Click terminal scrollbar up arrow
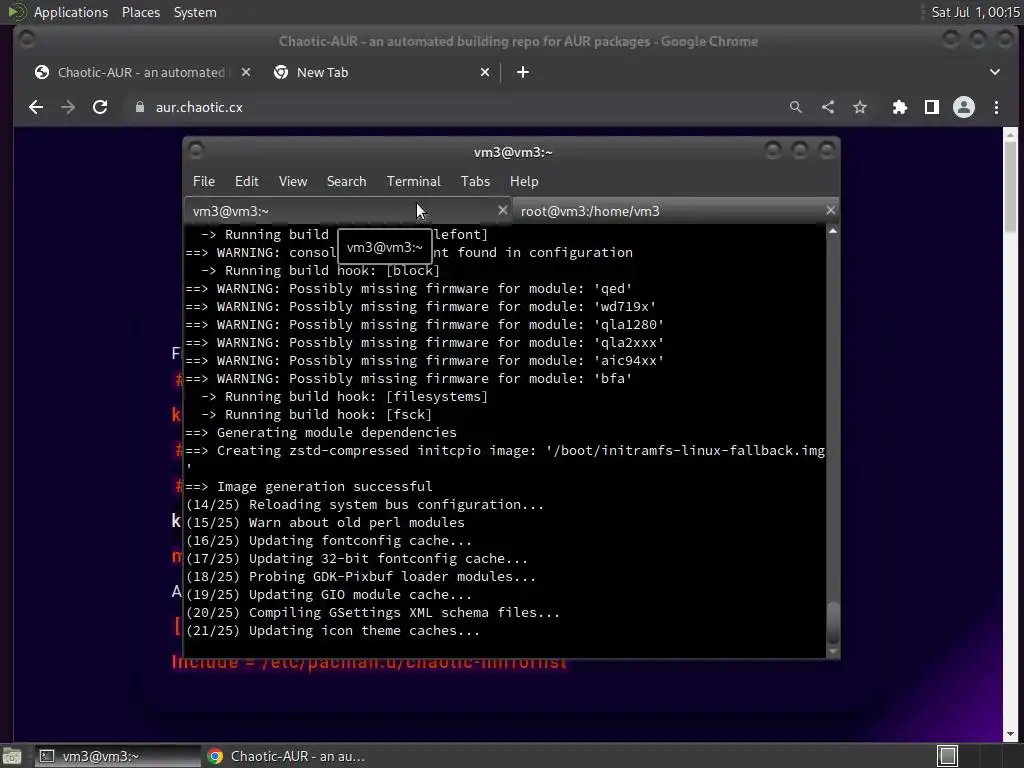 pos(833,231)
